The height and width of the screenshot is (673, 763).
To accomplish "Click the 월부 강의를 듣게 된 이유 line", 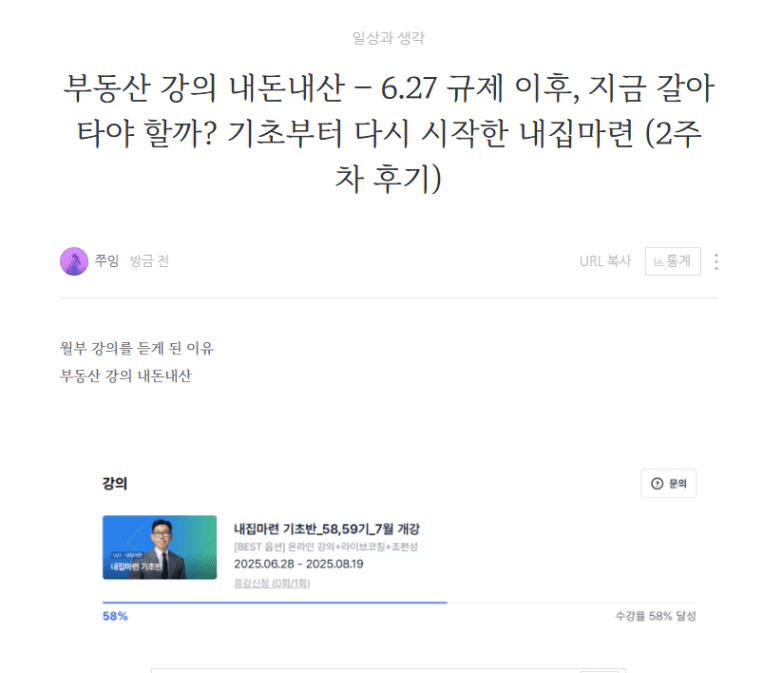I will pos(137,348).
